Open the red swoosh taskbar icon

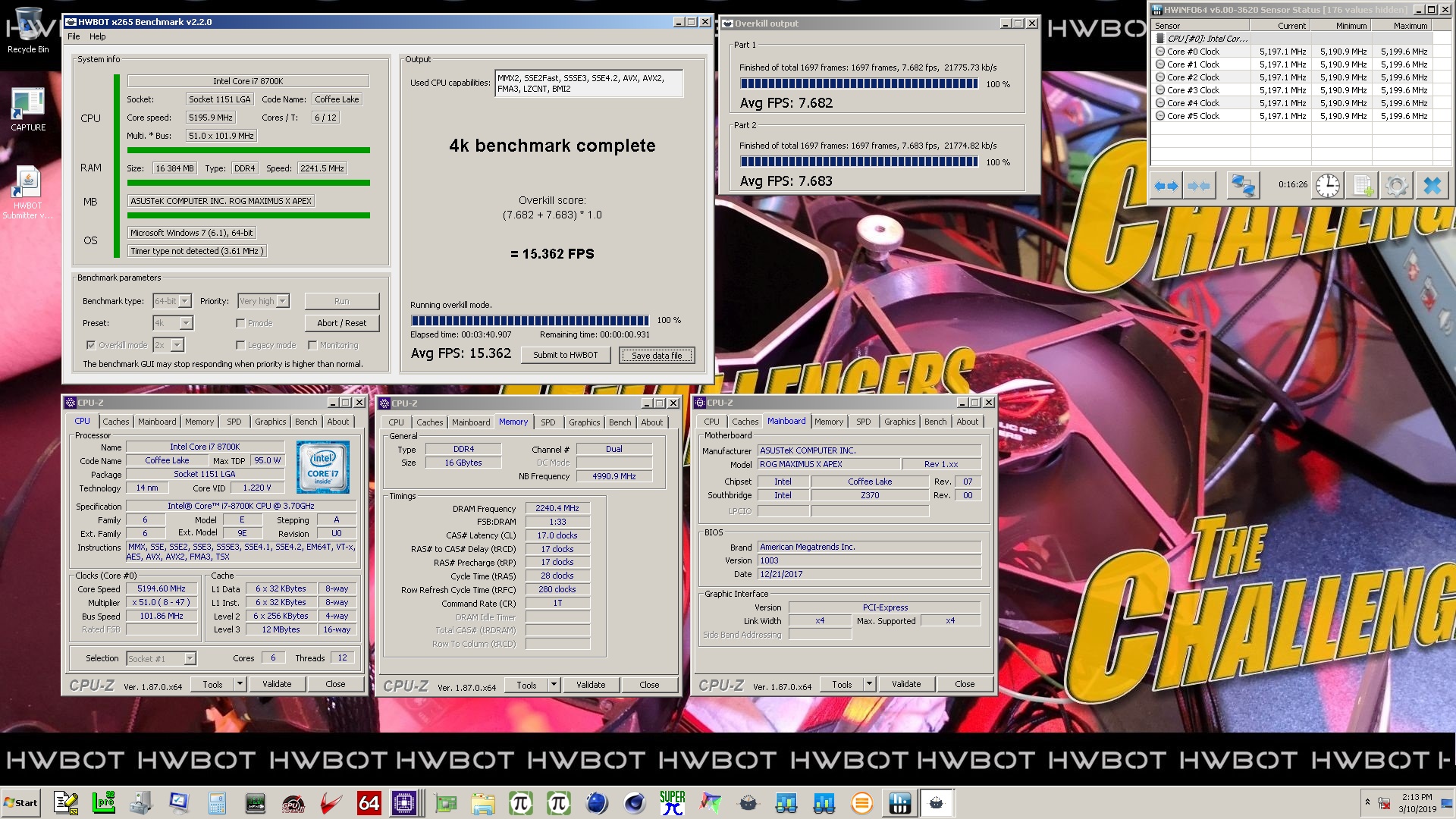point(331,803)
